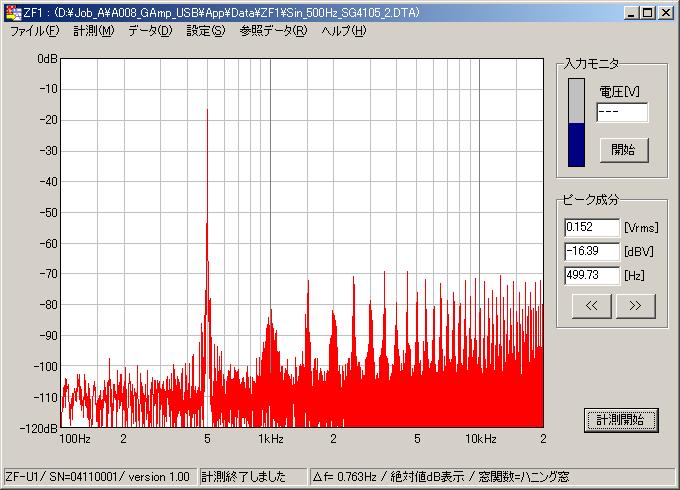
Task: Click the ピーク成分 group label
Action: point(590,200)
